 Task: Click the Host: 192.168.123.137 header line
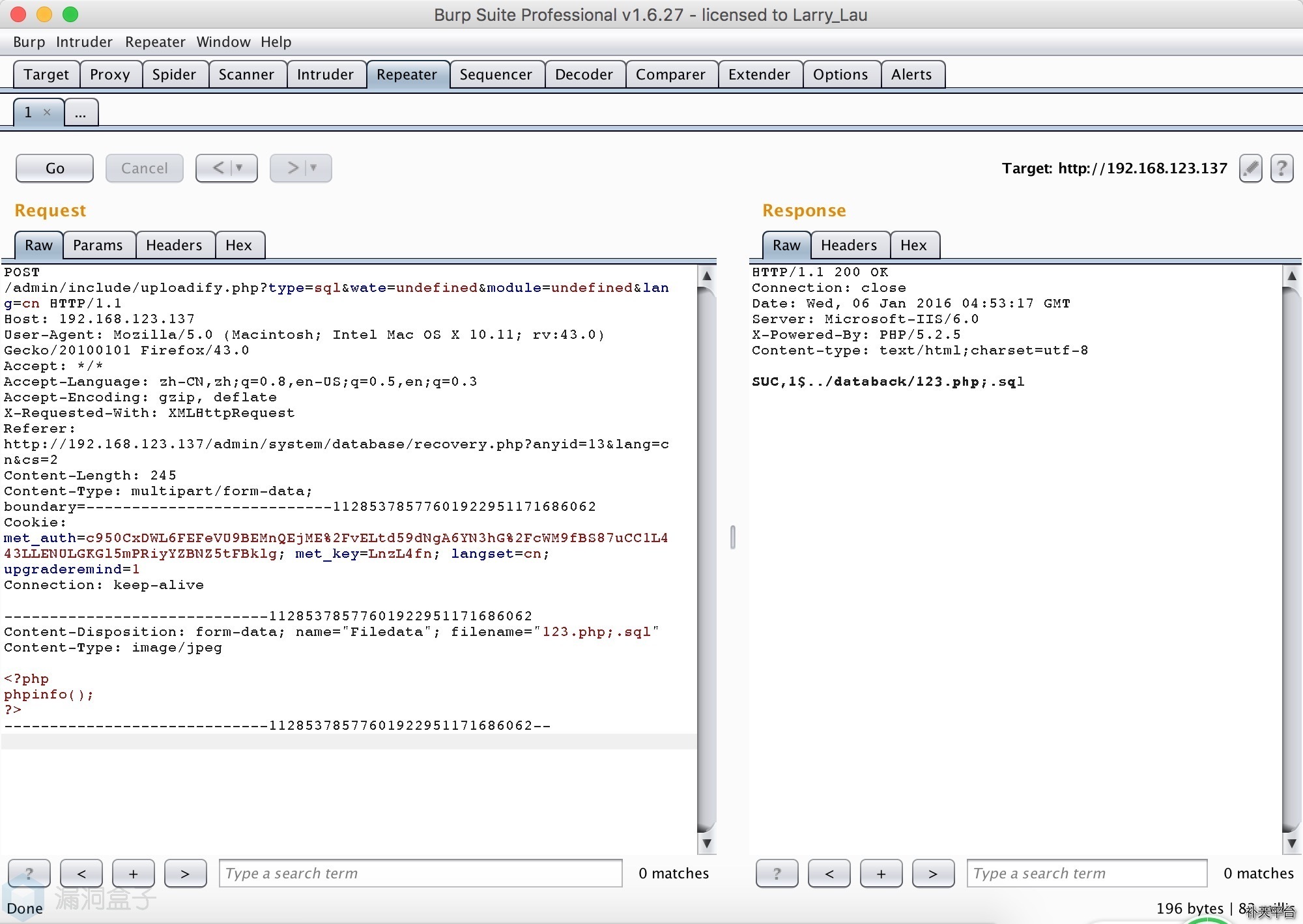click(99, 319)
